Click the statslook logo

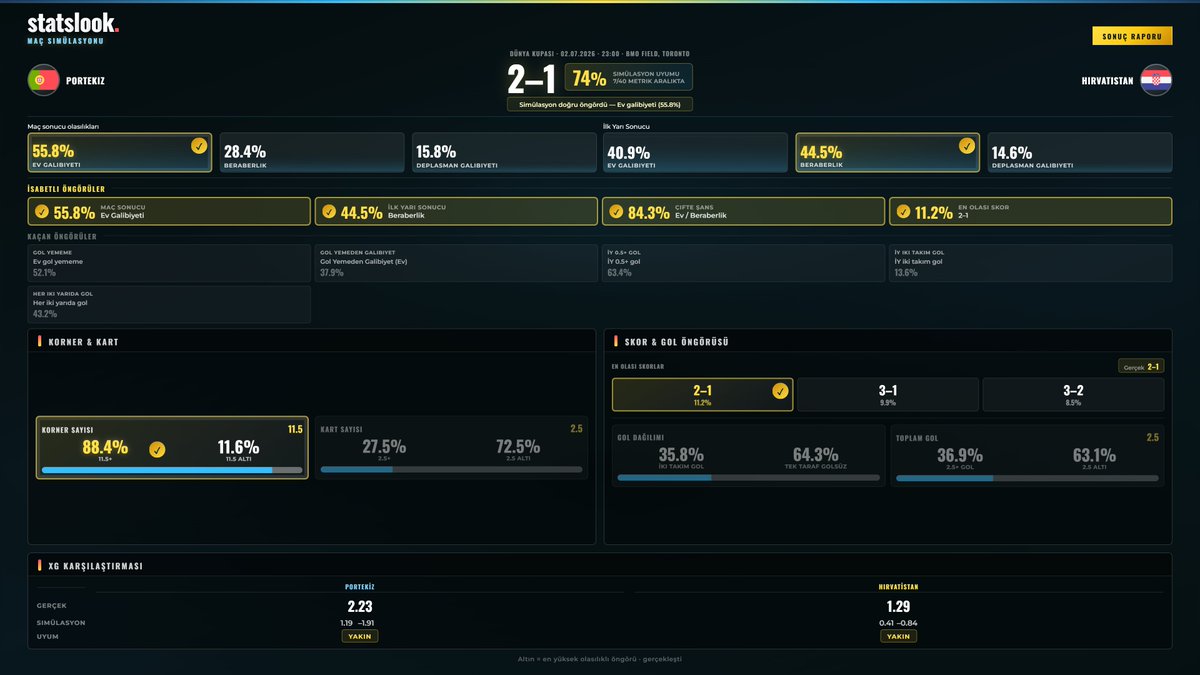click(73, 23)
